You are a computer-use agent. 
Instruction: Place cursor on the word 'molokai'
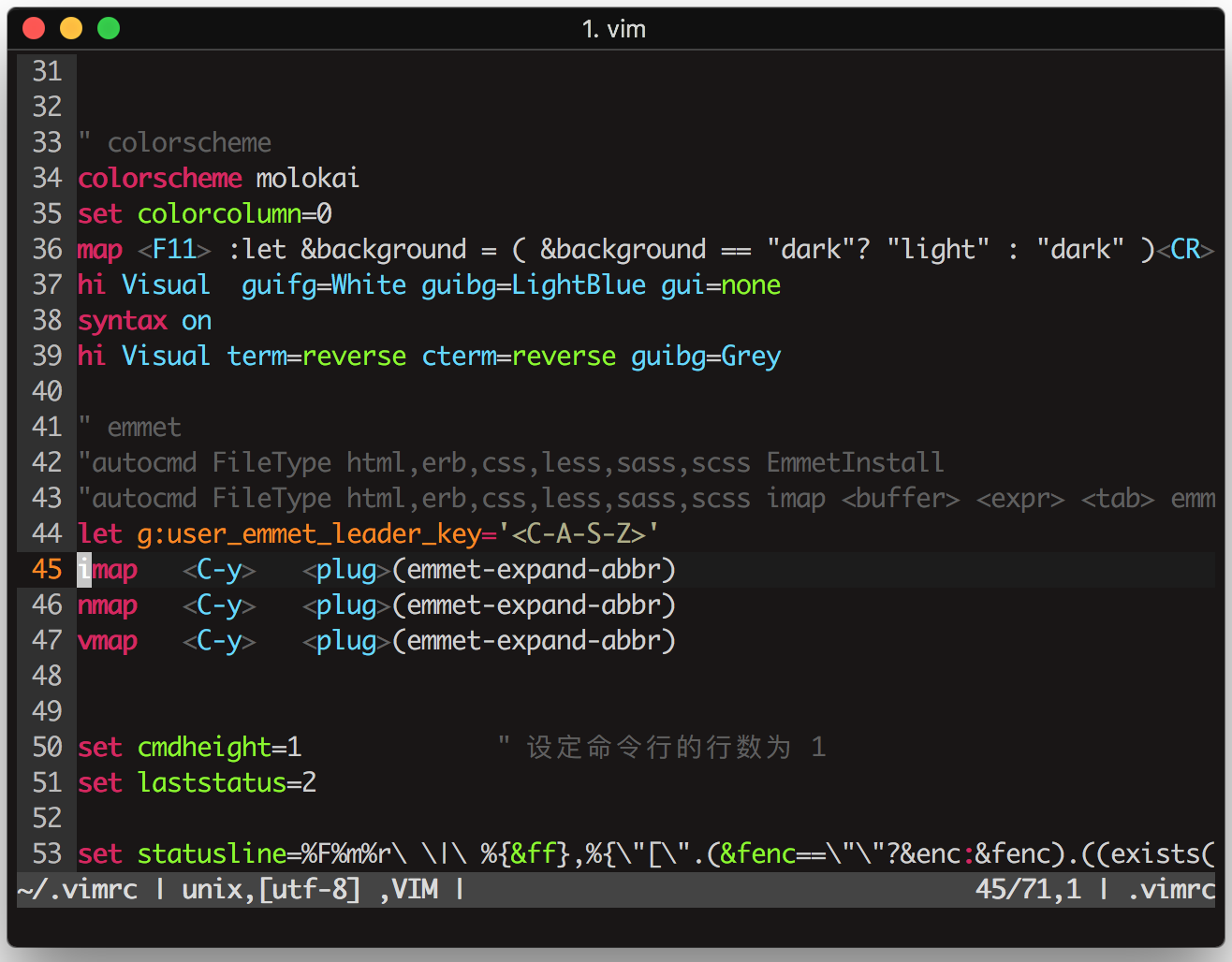pyautogui.click(x=308, y=178)
